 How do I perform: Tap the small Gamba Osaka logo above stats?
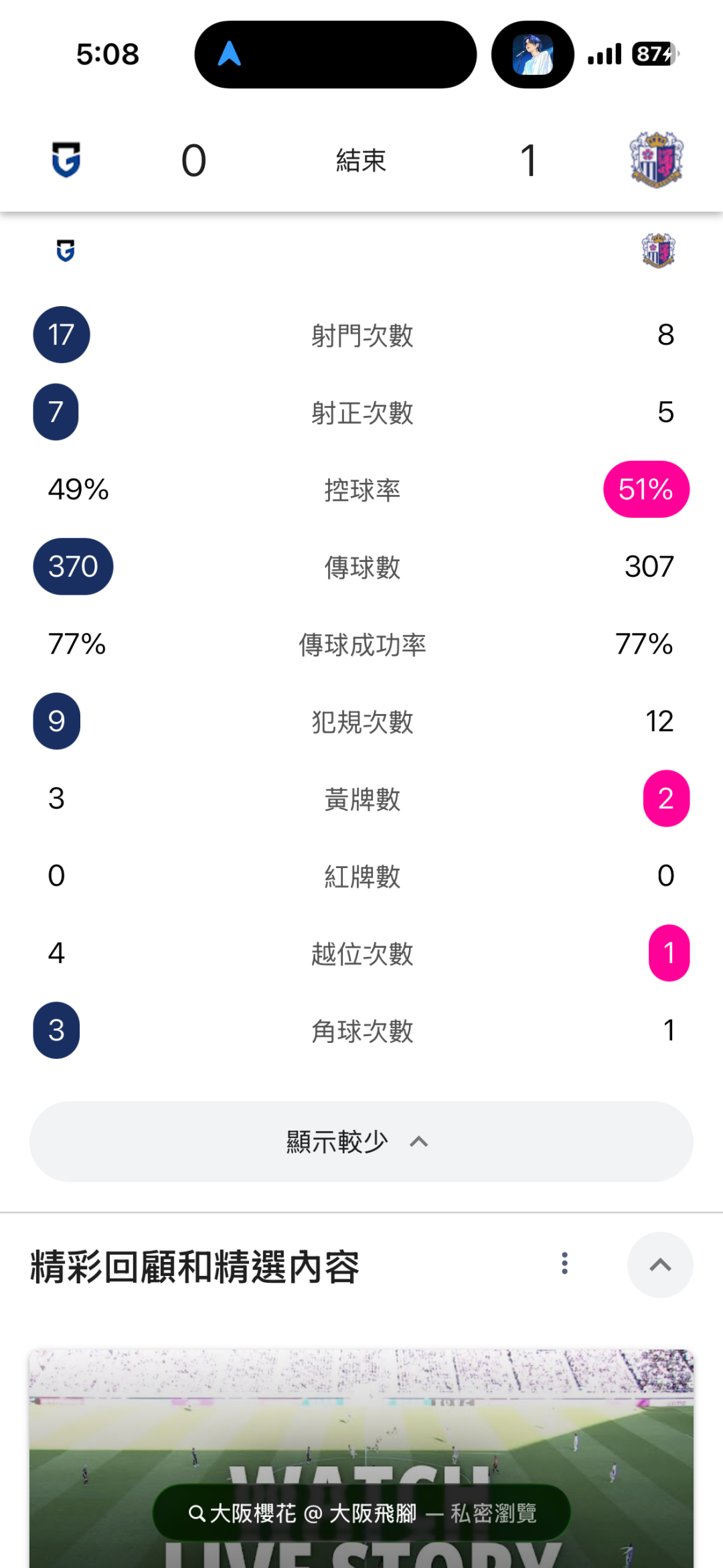pyautogui.click(x=66, y=251)
